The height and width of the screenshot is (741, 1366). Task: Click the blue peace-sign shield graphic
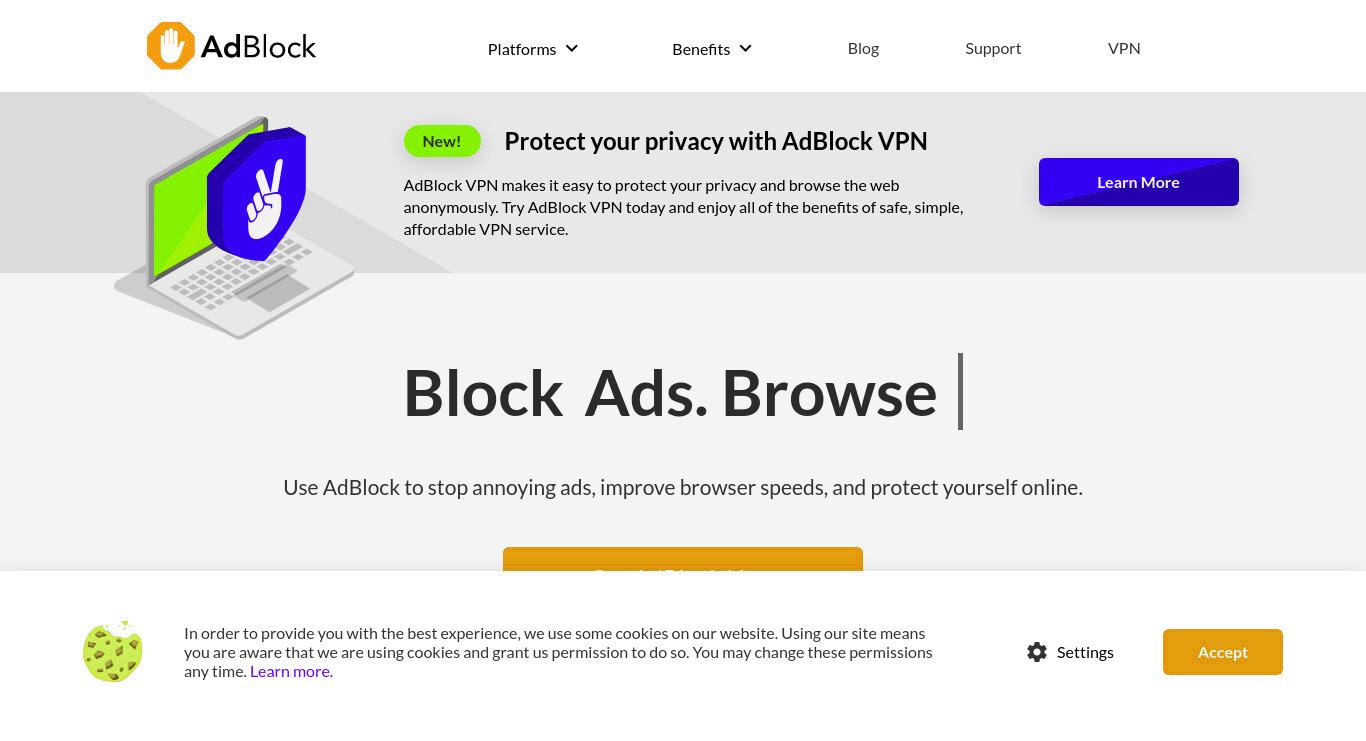(x=256, y=194)
